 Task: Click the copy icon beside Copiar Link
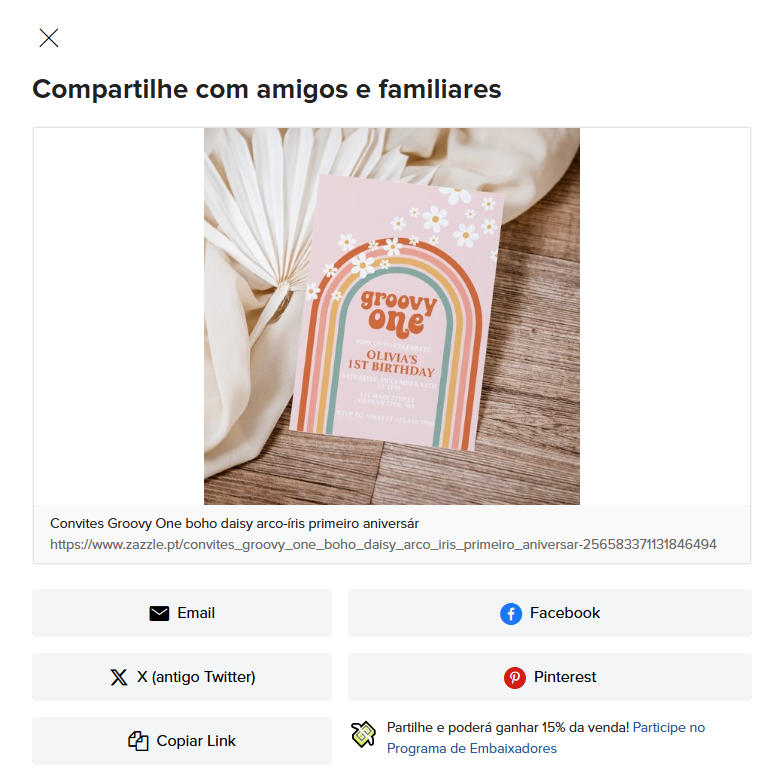138,741
